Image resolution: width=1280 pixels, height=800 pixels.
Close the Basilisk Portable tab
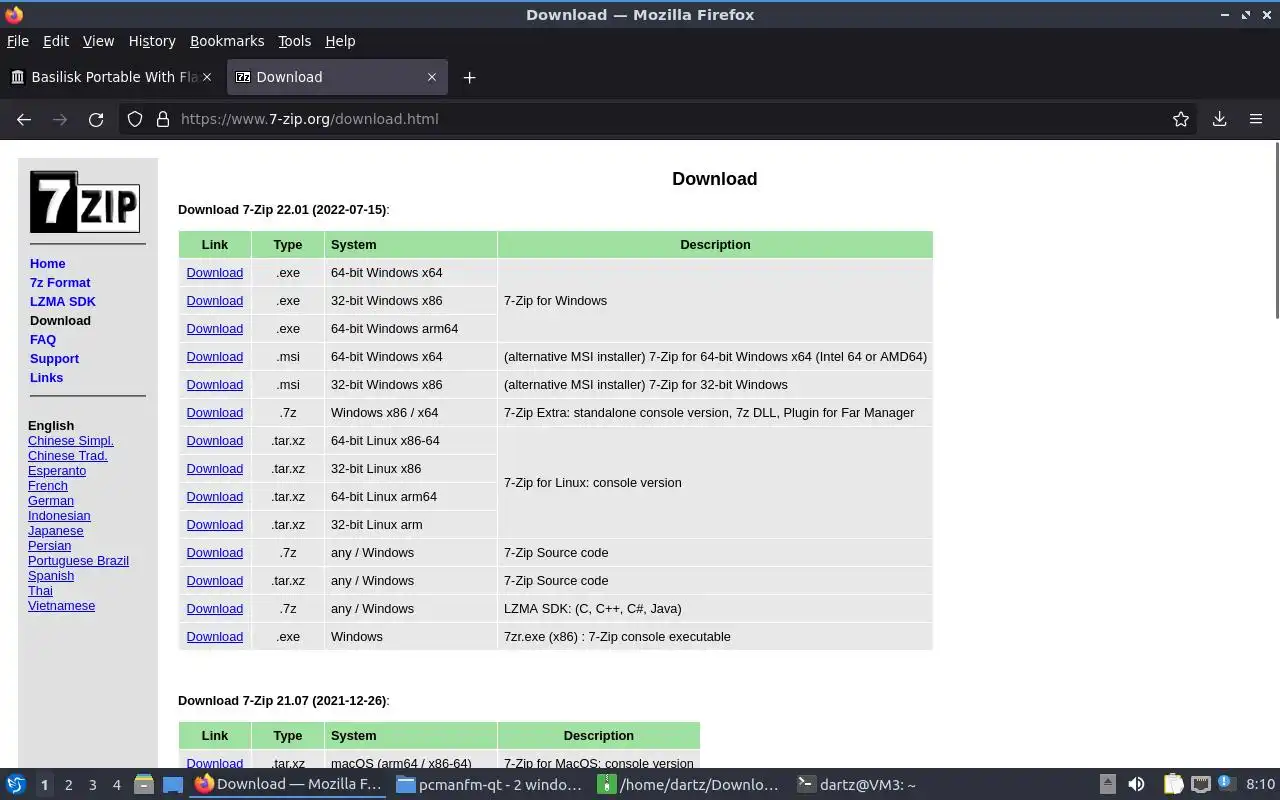(208, 77)
